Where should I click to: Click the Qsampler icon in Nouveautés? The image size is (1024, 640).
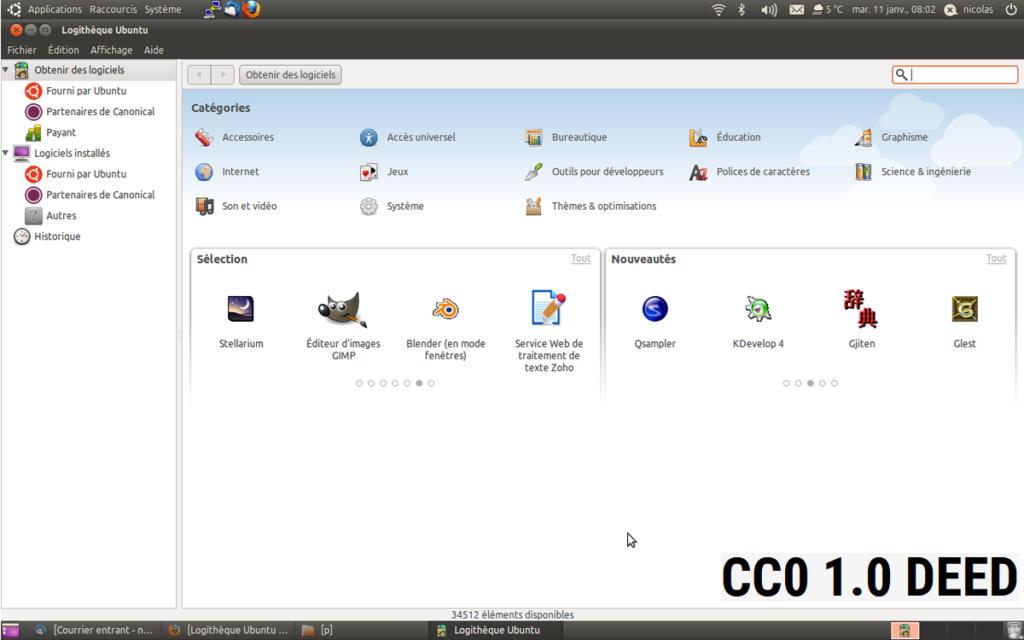655,309
